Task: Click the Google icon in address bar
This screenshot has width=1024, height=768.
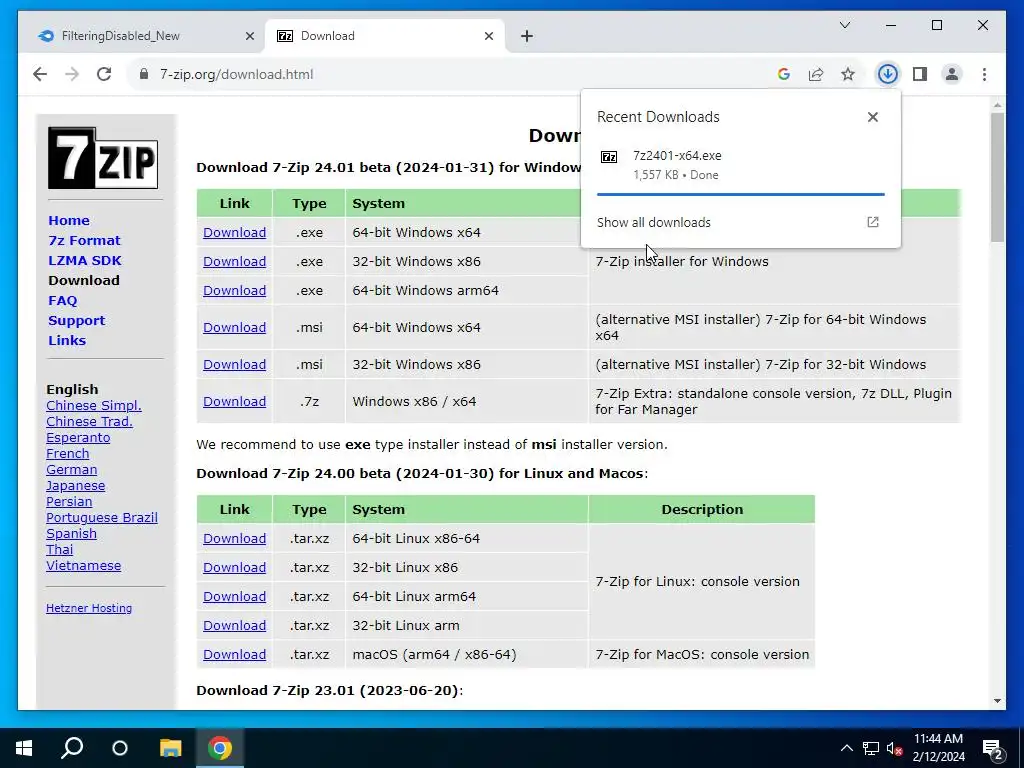Action: tap(784, 74)
